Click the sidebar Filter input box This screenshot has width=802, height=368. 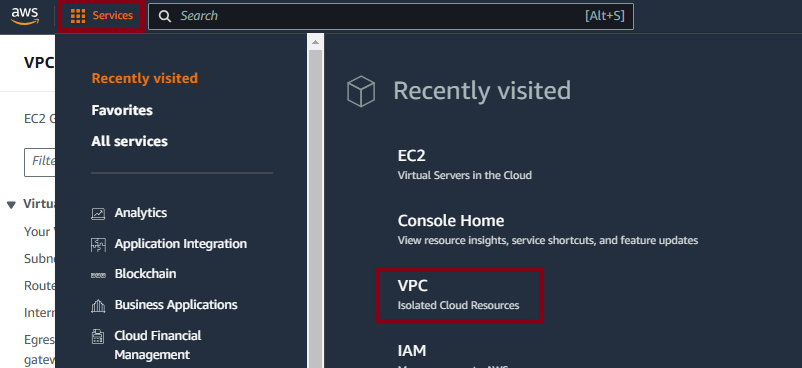click(x=40, y=162)
